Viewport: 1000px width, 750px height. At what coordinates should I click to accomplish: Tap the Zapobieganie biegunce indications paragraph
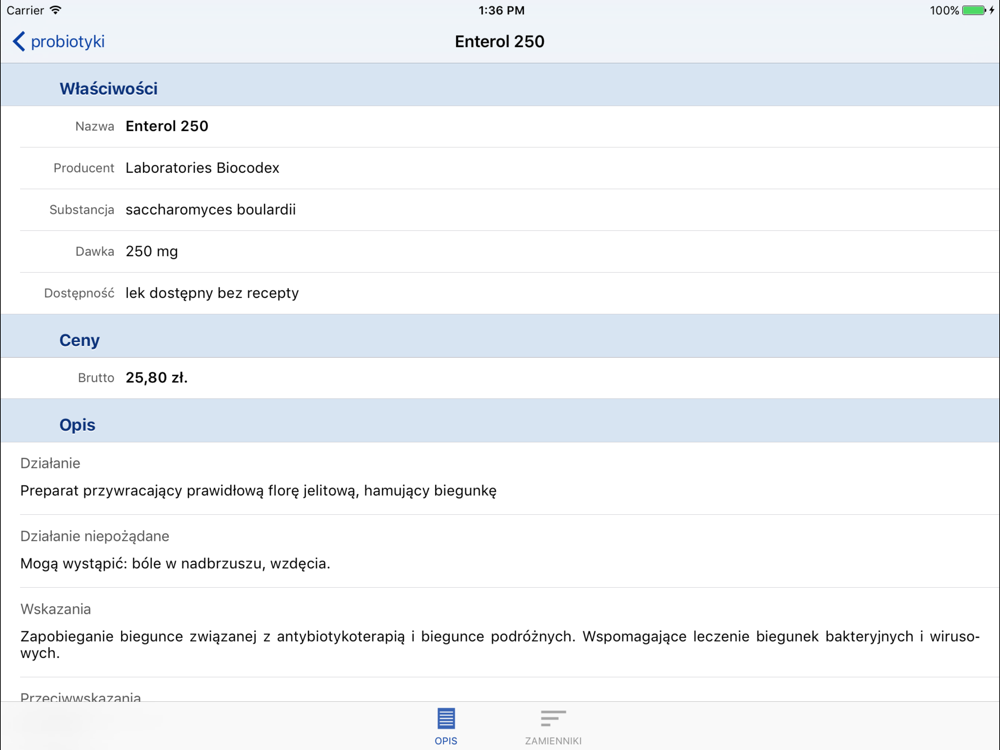coord(500,645)
